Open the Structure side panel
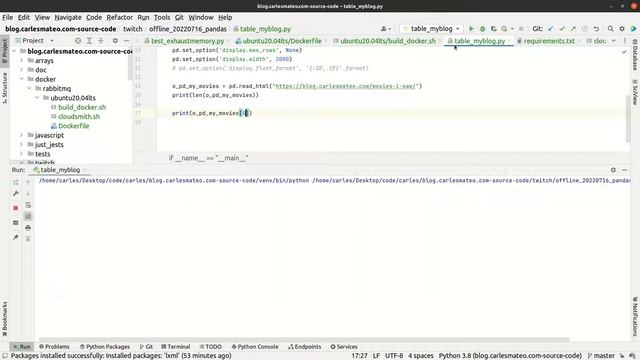The width and height of the screenshot is (640, 360). point(4,88)
